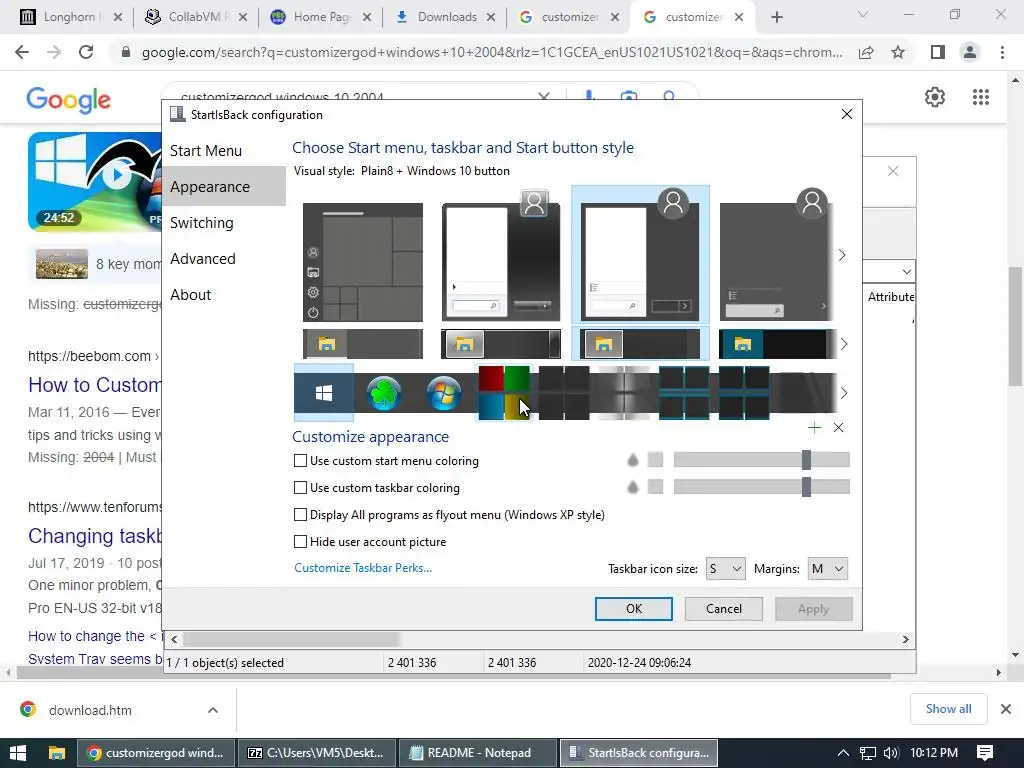Screen dimensions: 1024x768
Task: Share this page icon in address bar
Action: pos(866,52)
